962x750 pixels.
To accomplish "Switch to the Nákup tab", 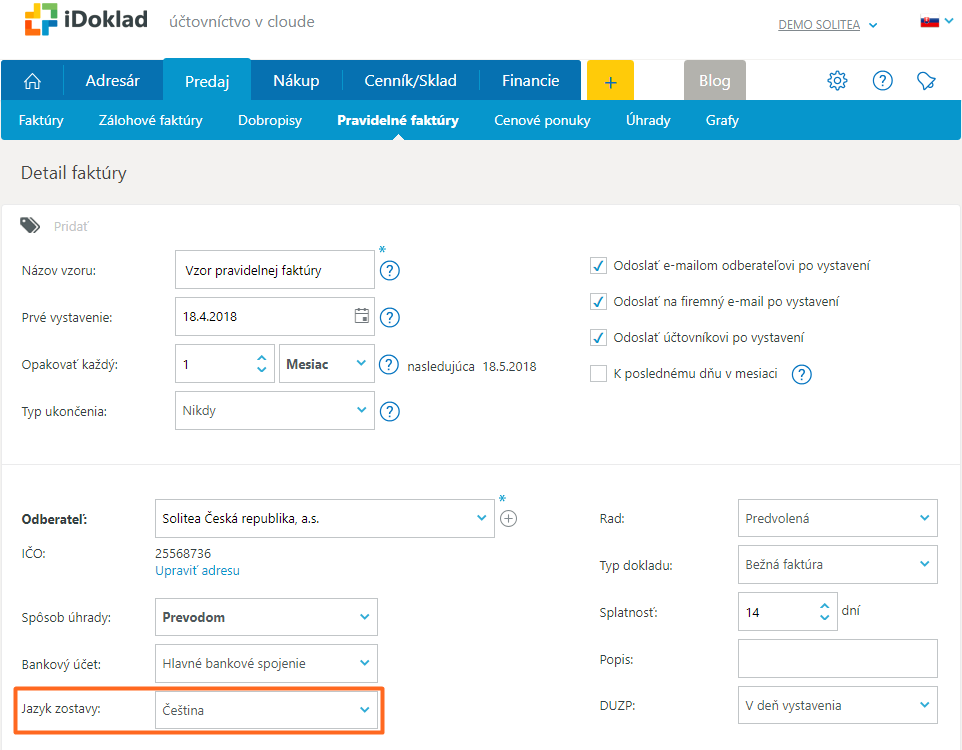I will pos(294,81).
